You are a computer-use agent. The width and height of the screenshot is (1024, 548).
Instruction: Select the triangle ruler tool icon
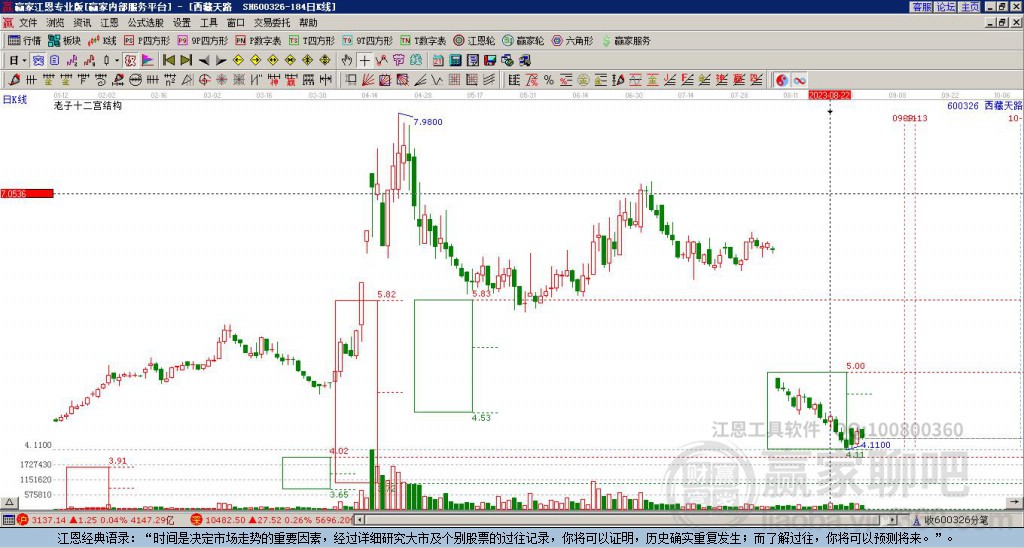click(x=187, y=80)
